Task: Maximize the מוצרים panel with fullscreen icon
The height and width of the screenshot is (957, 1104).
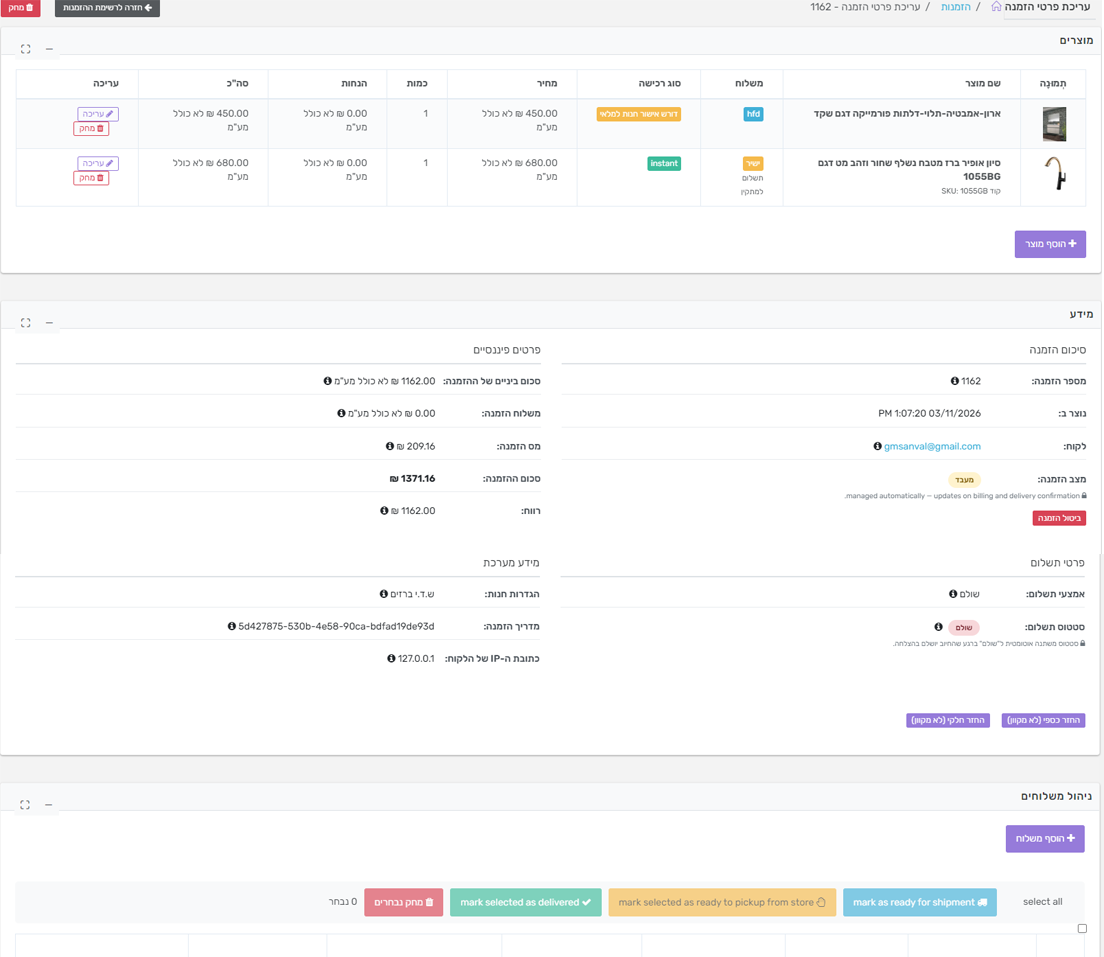Action: (x=26, y=49)
